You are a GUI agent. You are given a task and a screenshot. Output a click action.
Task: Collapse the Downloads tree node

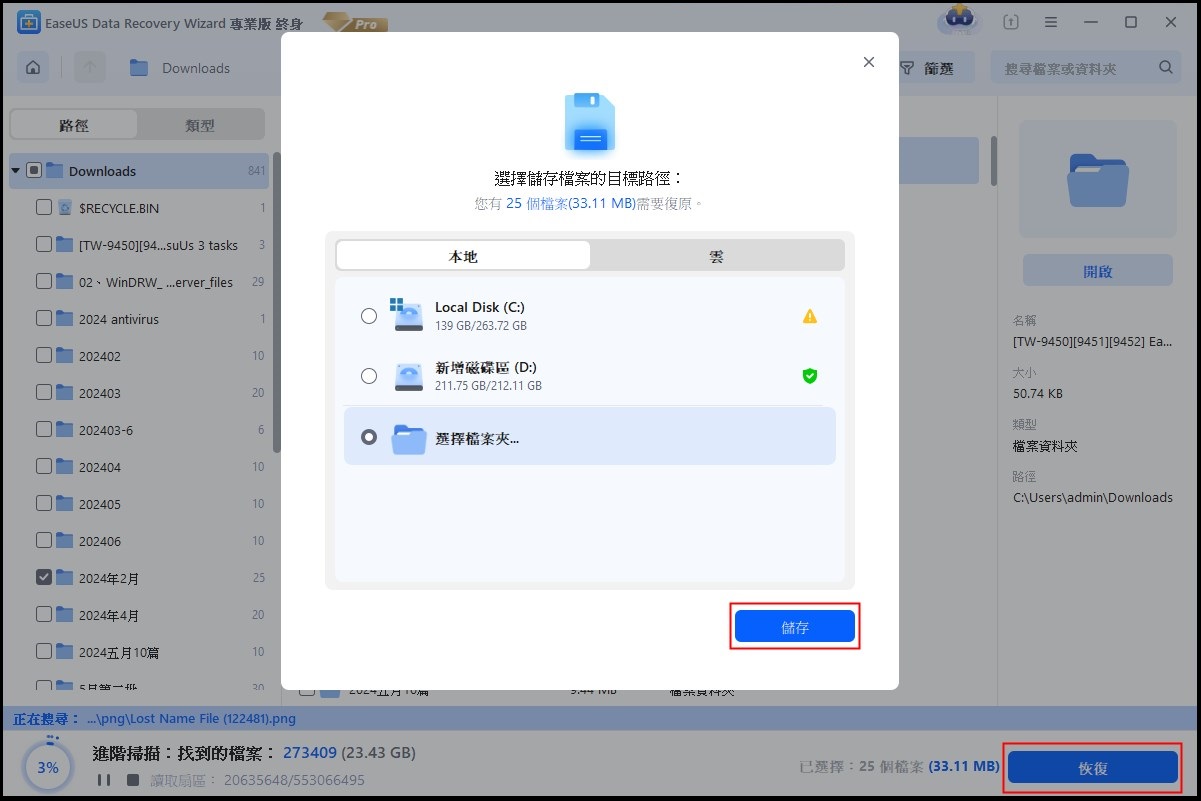point(15,171)
